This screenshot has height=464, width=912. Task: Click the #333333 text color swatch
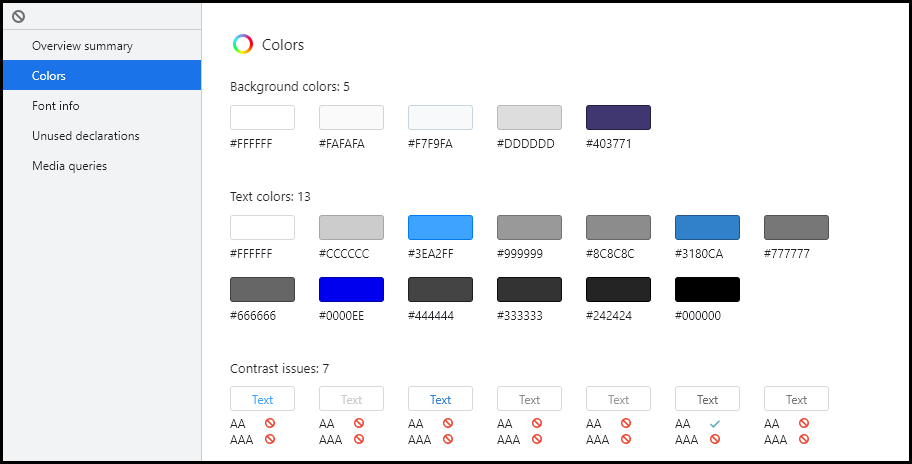pos(529,290)
